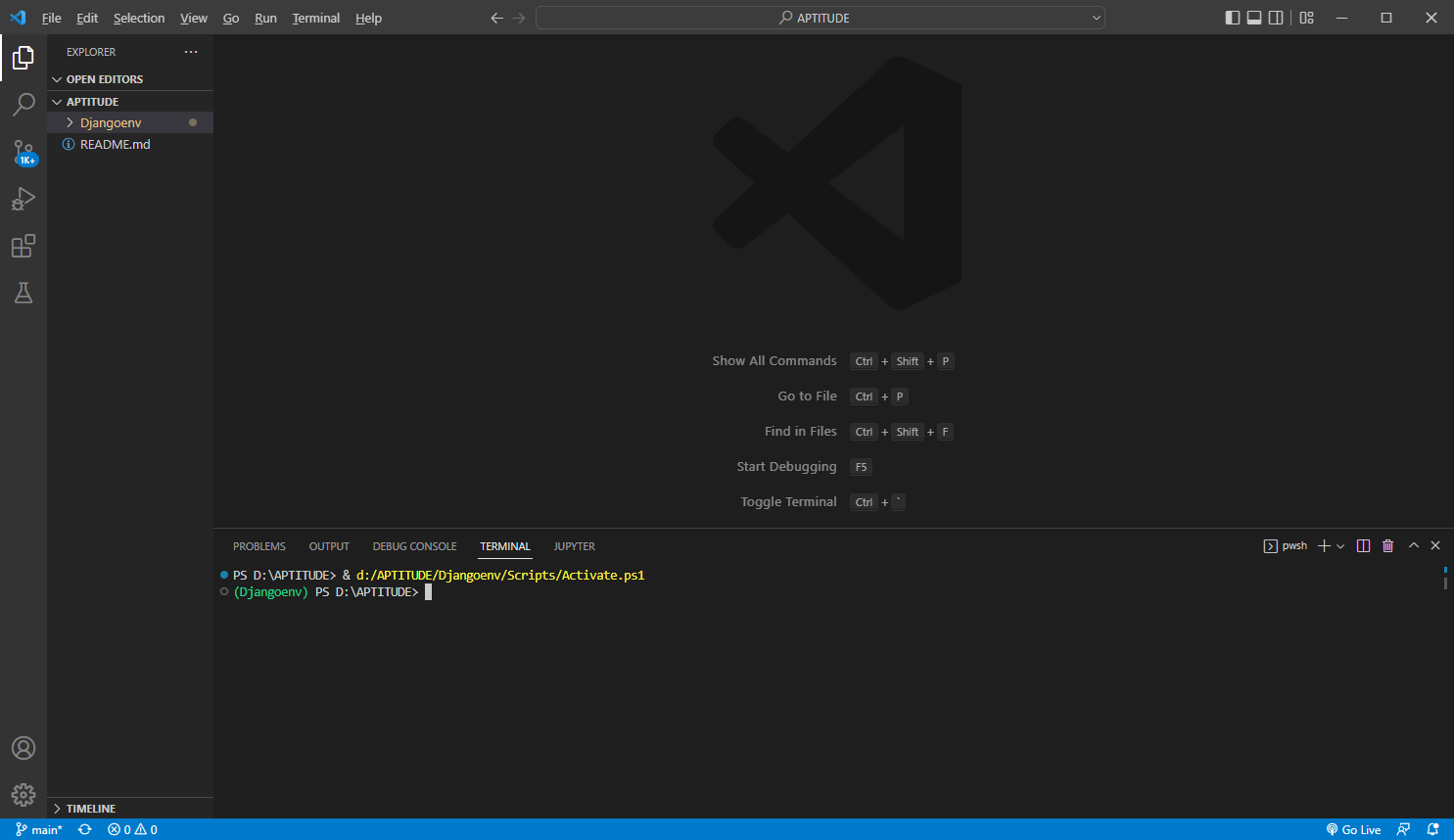Open Source Control view with 1K+ badge
The image size is (1454, 840).
pyautogui.click(x=23, y=152)
